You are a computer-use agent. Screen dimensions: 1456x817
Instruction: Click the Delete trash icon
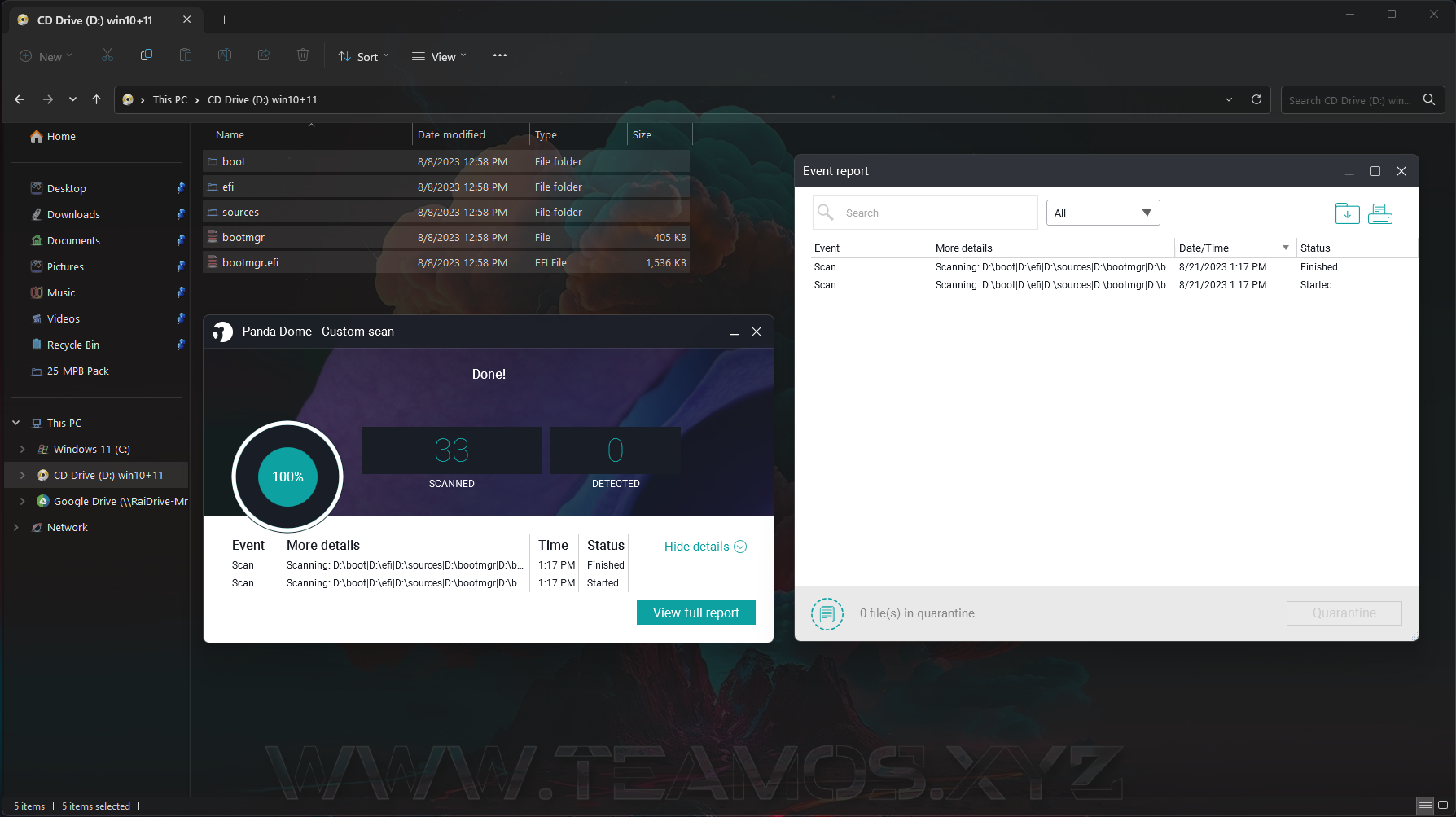303,55
